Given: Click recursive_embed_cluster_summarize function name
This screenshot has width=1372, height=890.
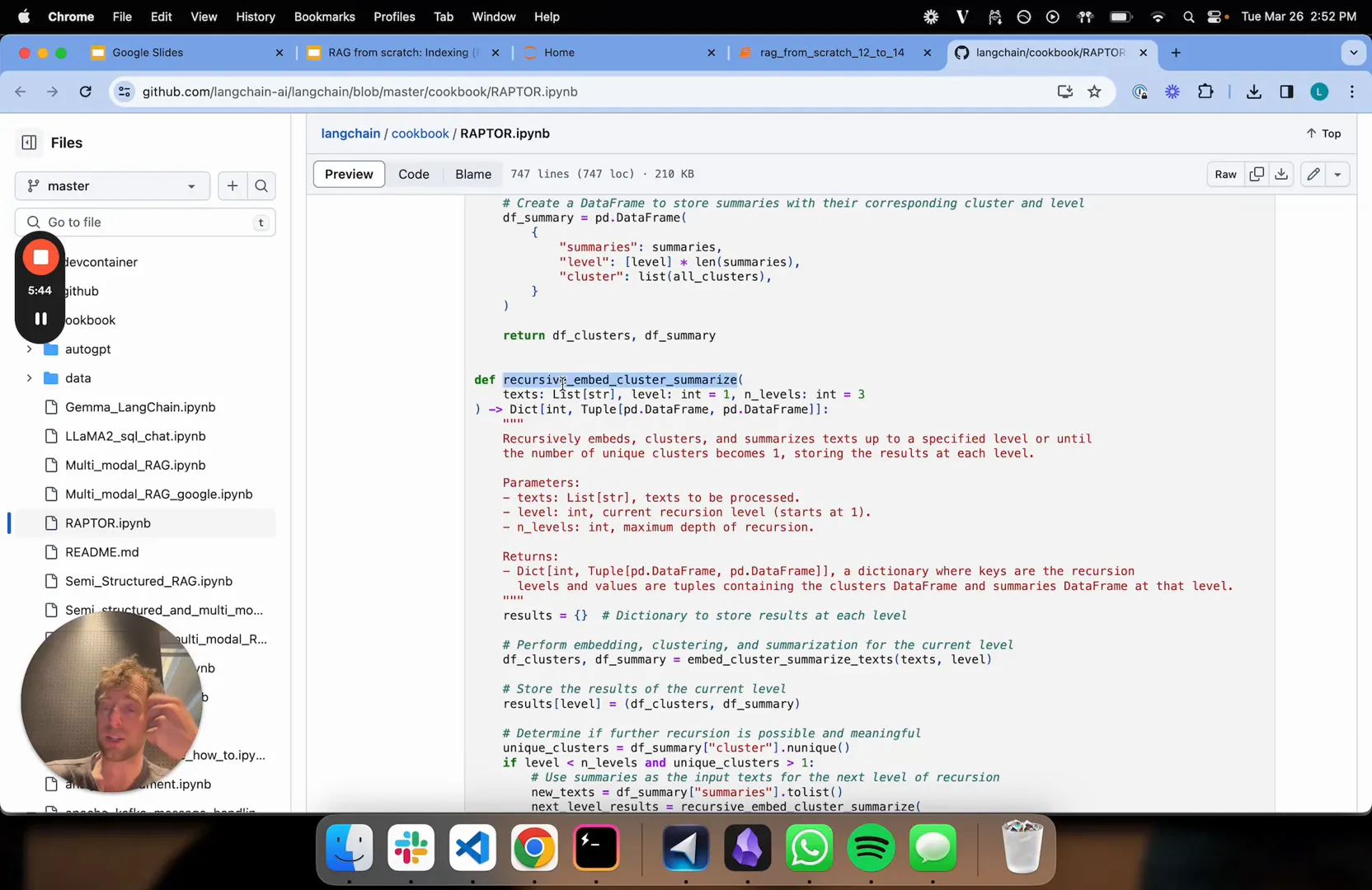Looking at the screenshot, I should pyautogui.click(x=620, y=380).
